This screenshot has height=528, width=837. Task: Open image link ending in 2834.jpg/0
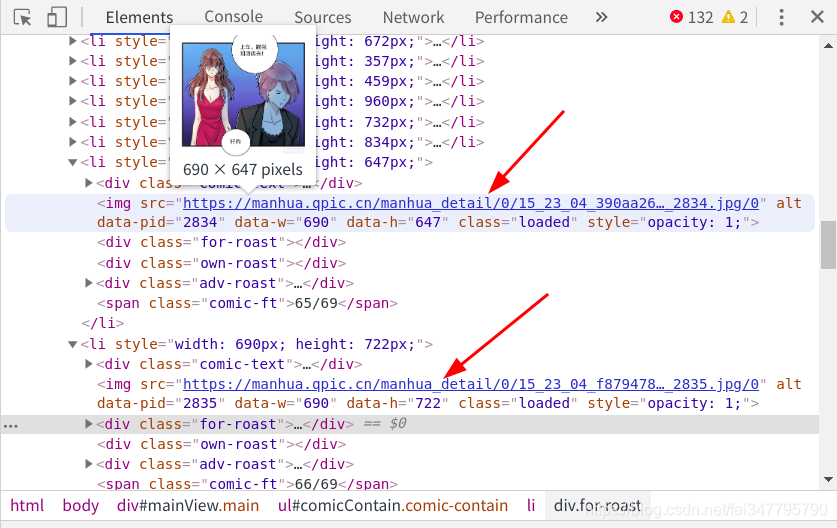(471, 203)
